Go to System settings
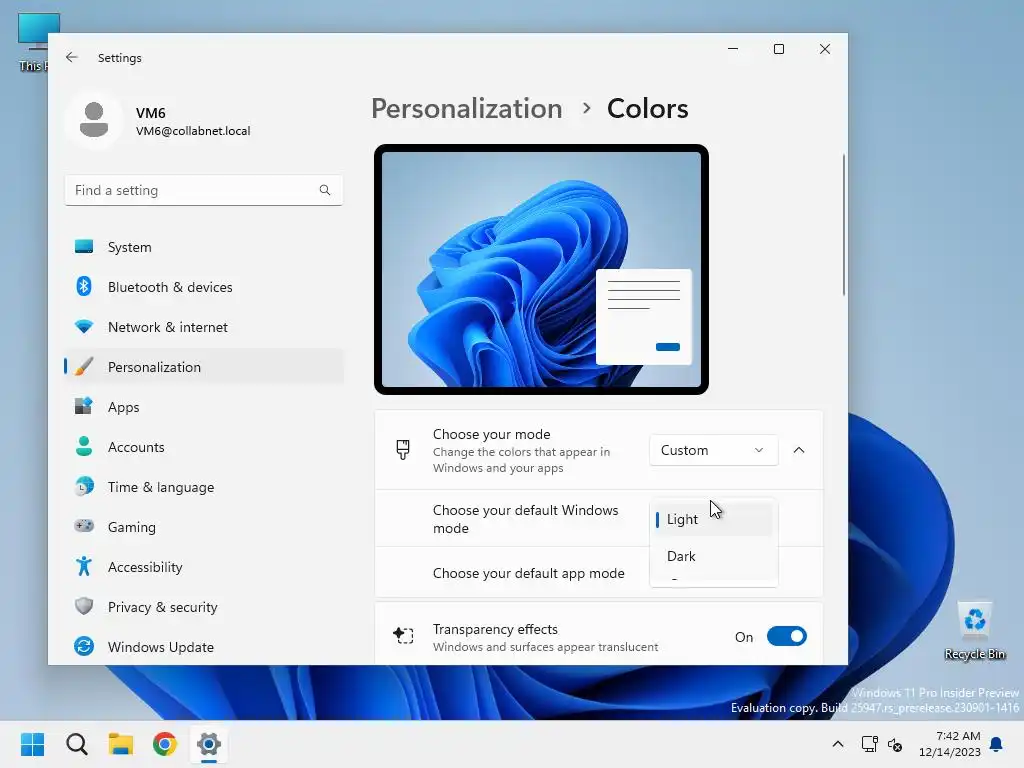This screenshot has height=768, width=1024. click(204, 247)
